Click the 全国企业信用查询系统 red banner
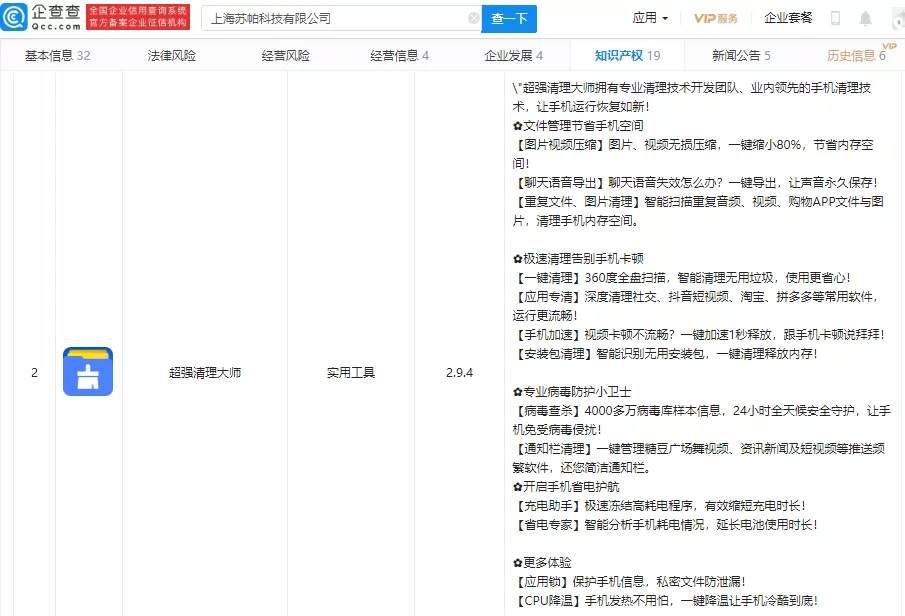This screenshot has width=905, height=616. point(138,17)
